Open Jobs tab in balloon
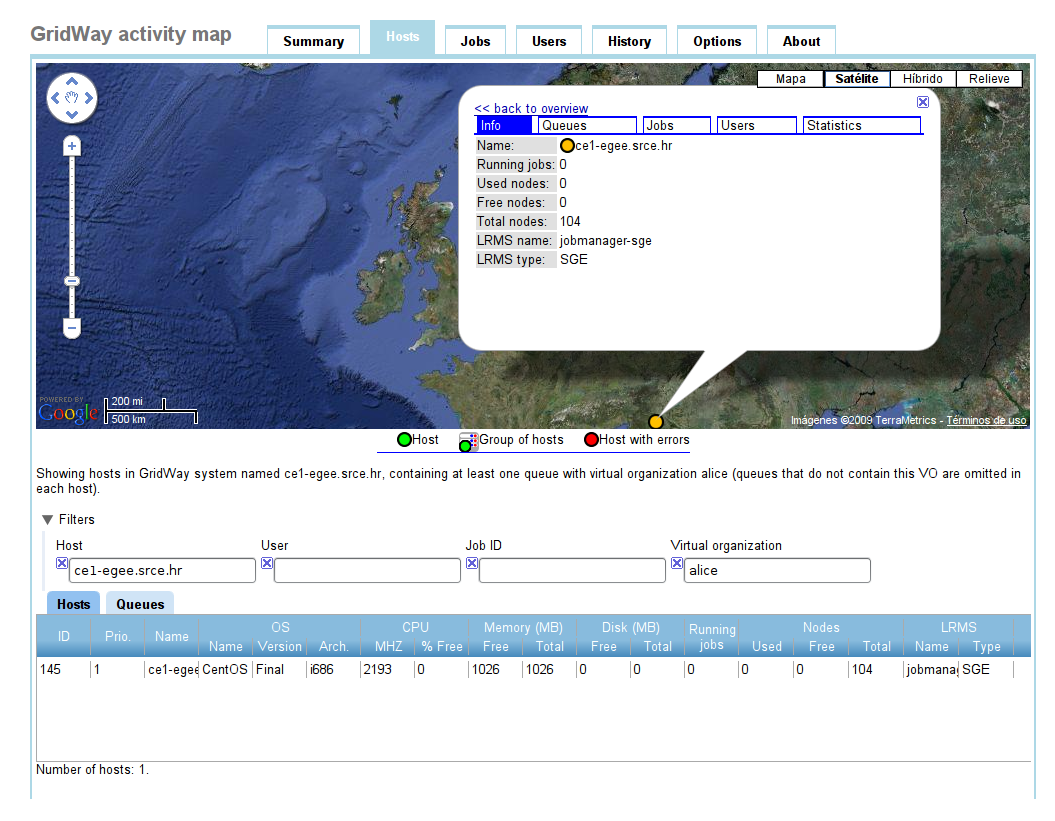 point(676,125)
